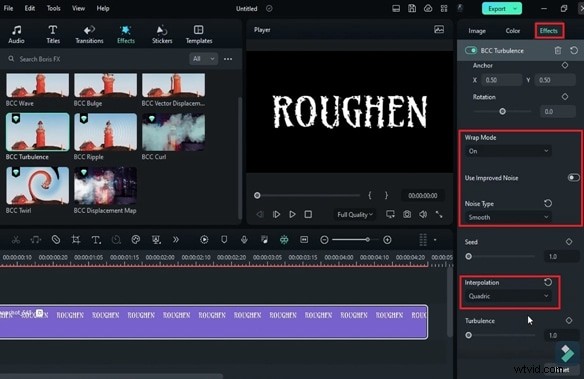
Task: Click the player image view icon
Action: (x=439, y=29)
